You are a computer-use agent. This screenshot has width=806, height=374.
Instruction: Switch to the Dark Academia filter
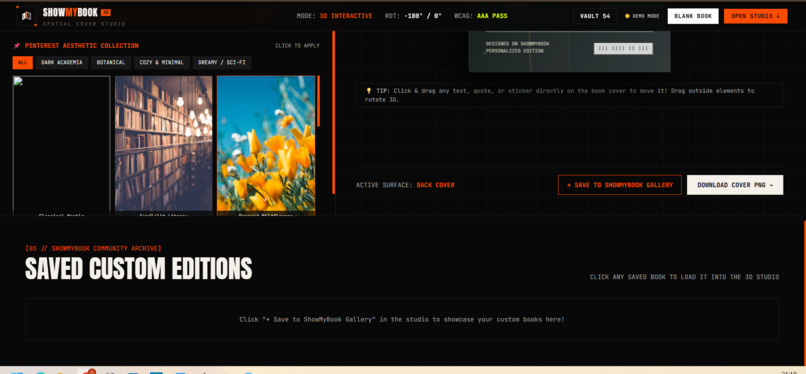click(62, 63)
